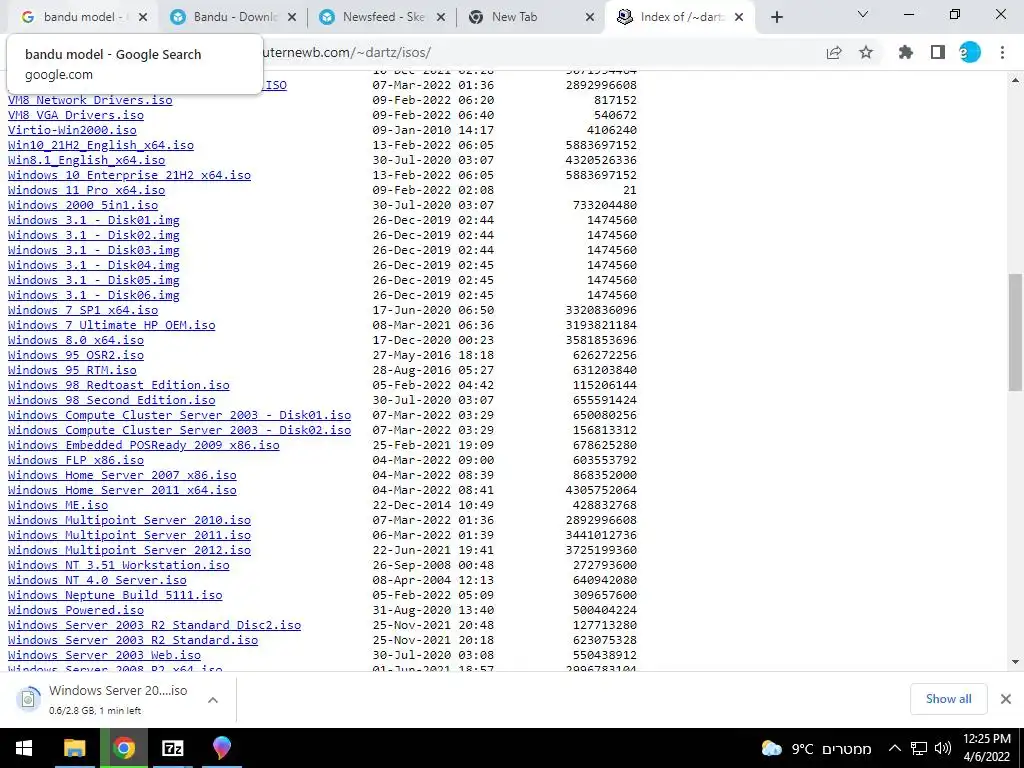Image resolution: width=1024 pixels, height=768 pixels.
Task: Close the downloads bar
Action: pos(1006,699)
